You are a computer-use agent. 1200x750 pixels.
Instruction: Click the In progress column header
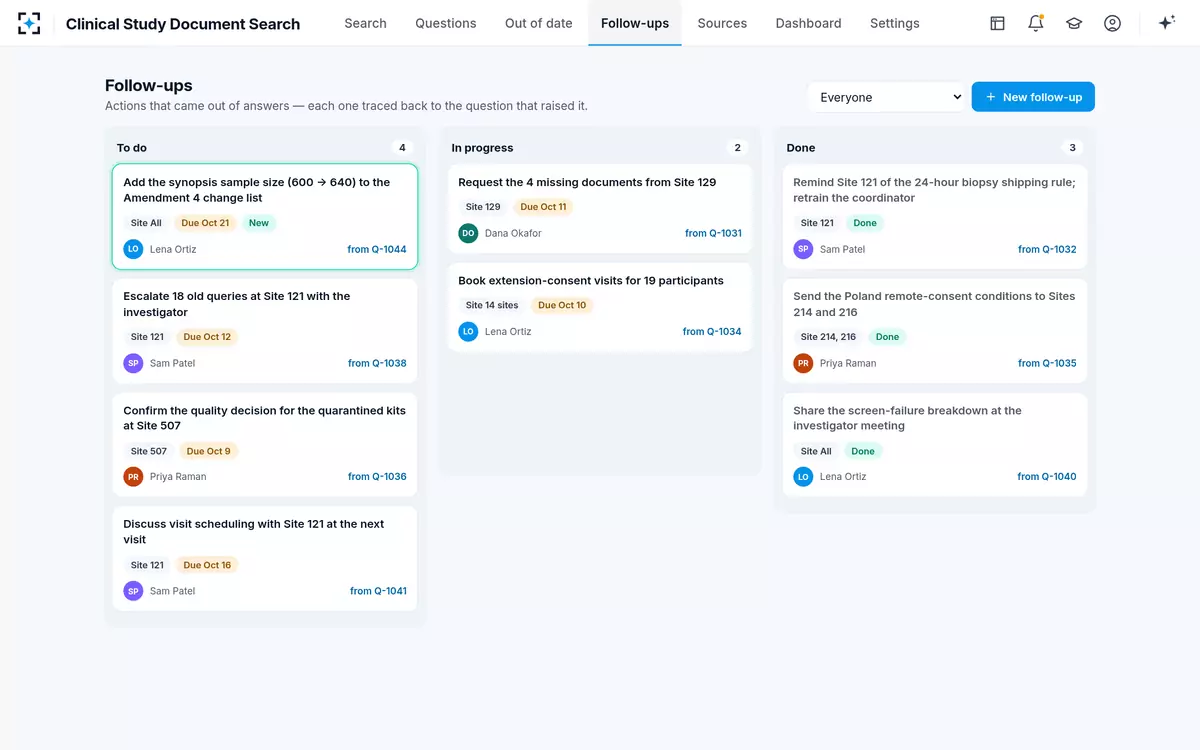click(482, 148)
